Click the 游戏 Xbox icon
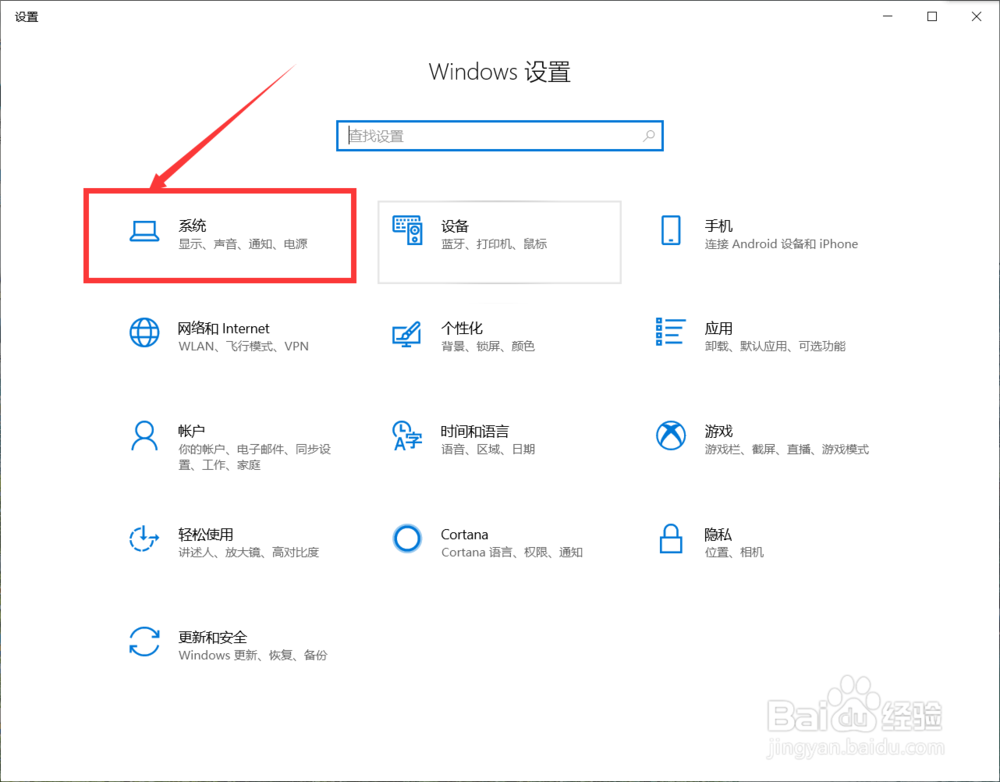 pyautogui.click(x=670, y=436)
